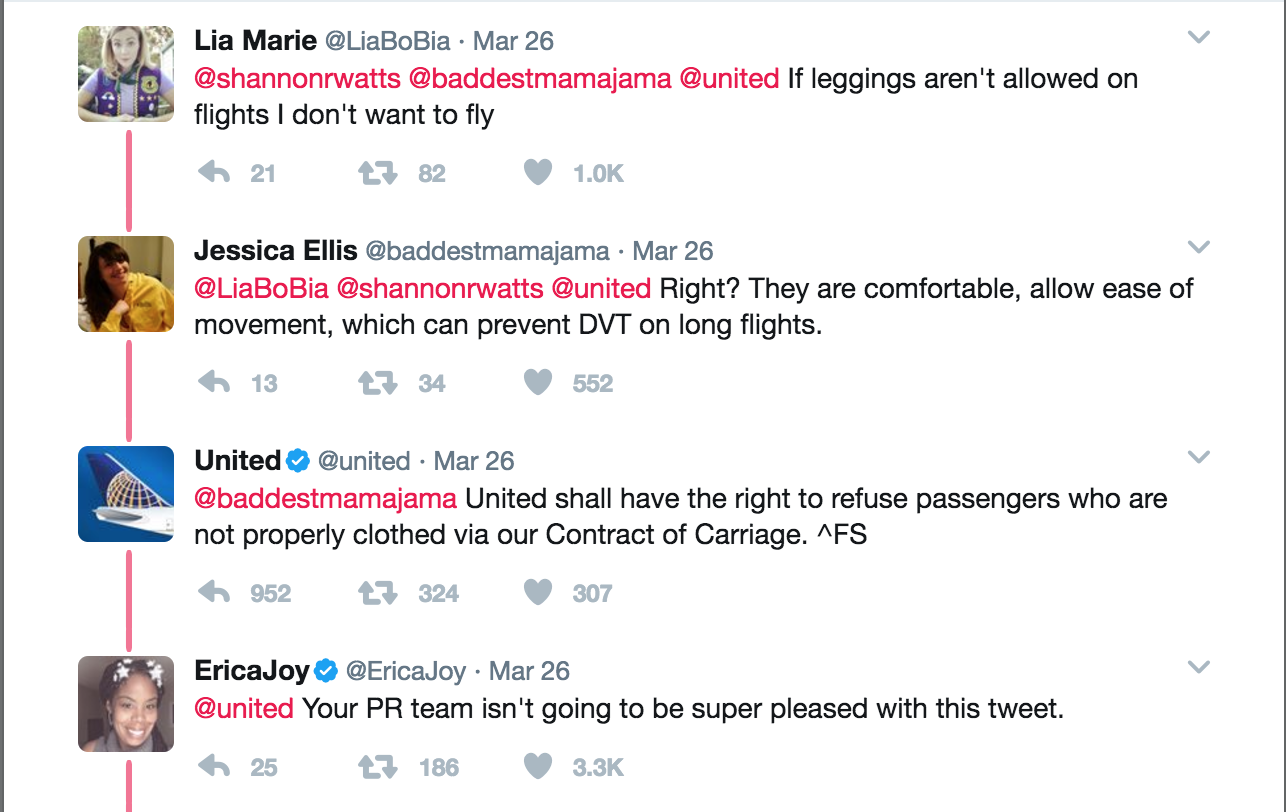Retweet United's Contract of Carriage tweet
This screenshot has width=1286, height=812.
377,593
